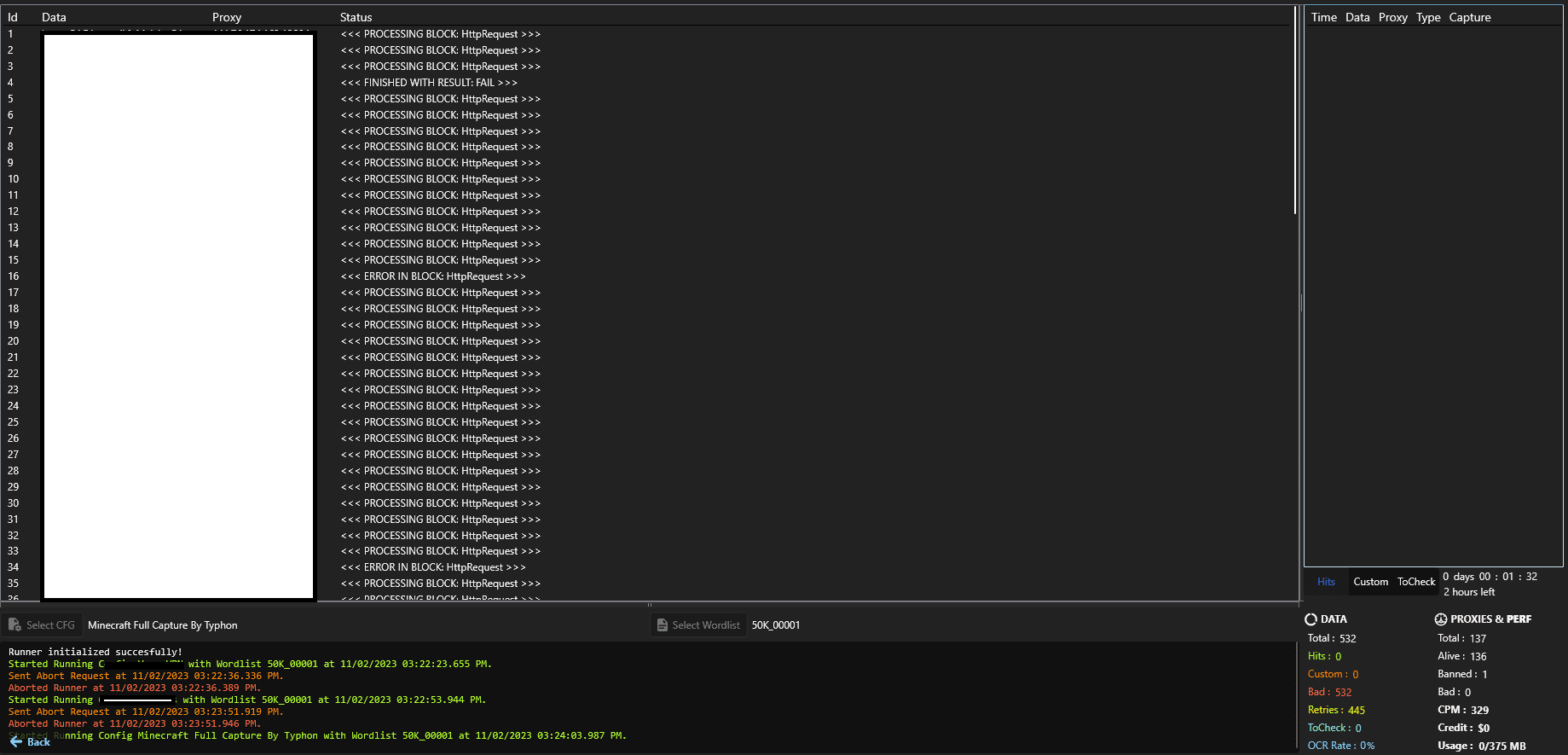Click the Time header in hits panel
1568x755 pixels.
[x=1324, y=17]
